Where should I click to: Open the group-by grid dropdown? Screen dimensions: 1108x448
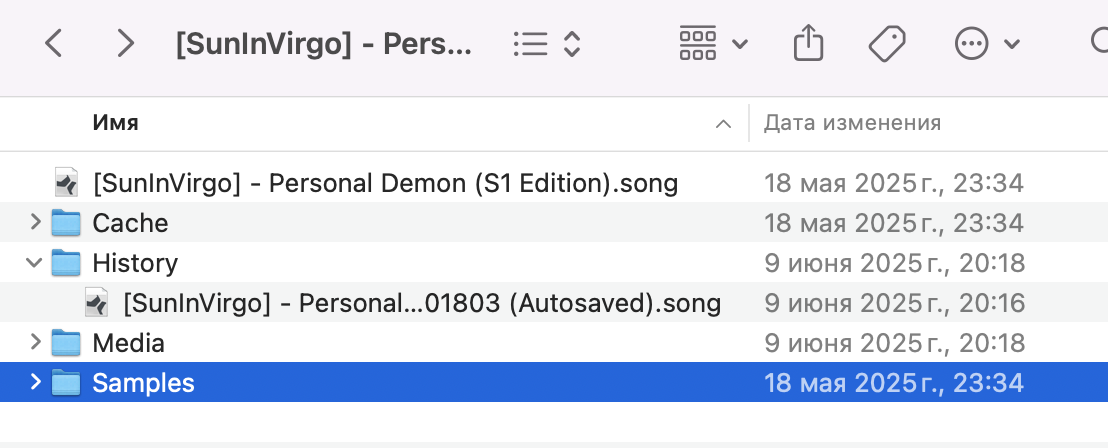[712, 44]
